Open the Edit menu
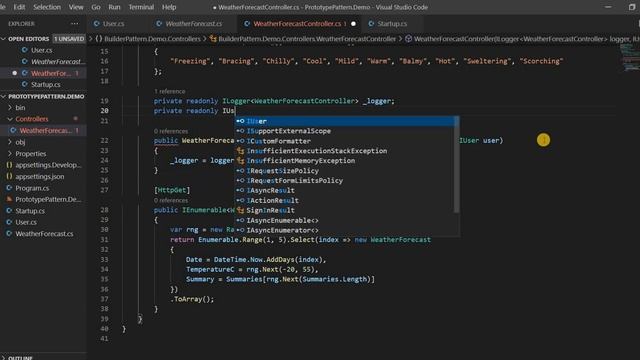 pyautogui.click(x=19, y=7)
